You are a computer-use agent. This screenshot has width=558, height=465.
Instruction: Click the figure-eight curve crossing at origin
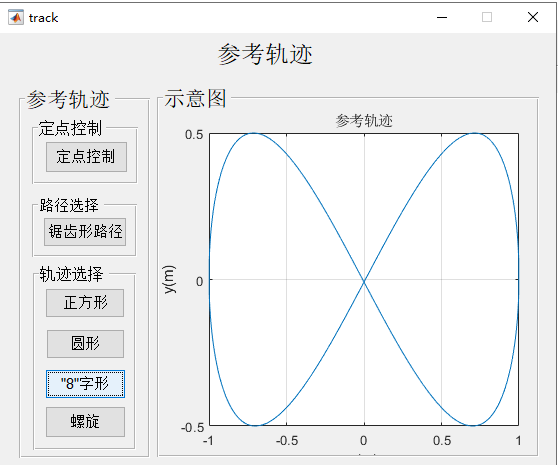pyautogui.click(x=364, y=281)
